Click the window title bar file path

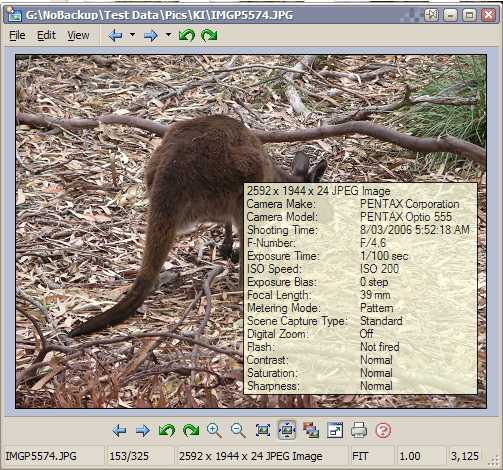(160, 15)
